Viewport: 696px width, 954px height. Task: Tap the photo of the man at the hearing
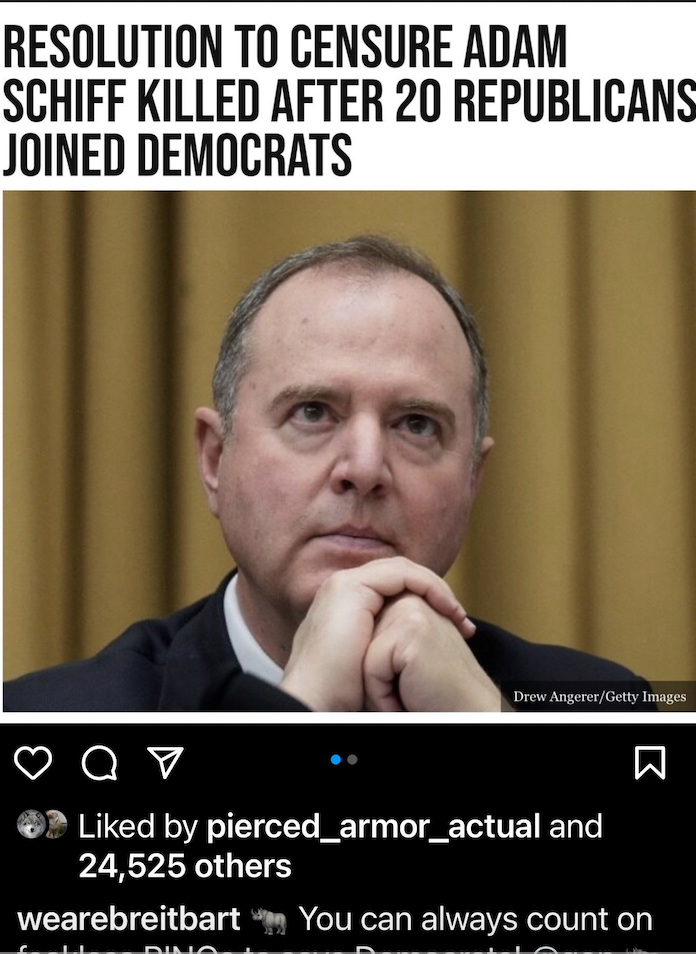click(x=349, y=451)
